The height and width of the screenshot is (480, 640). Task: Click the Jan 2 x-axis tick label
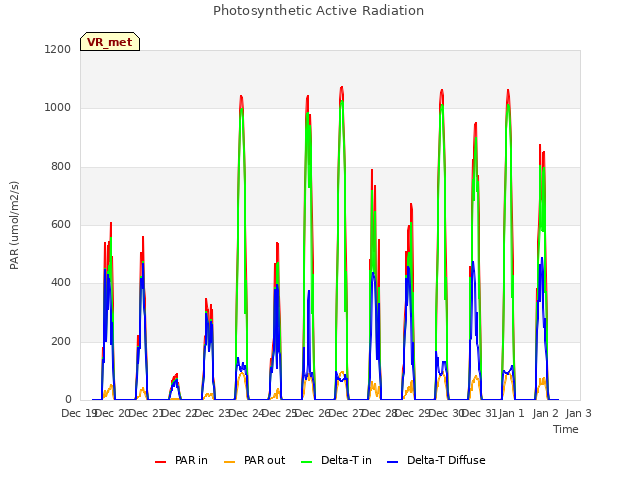(546, 413)
